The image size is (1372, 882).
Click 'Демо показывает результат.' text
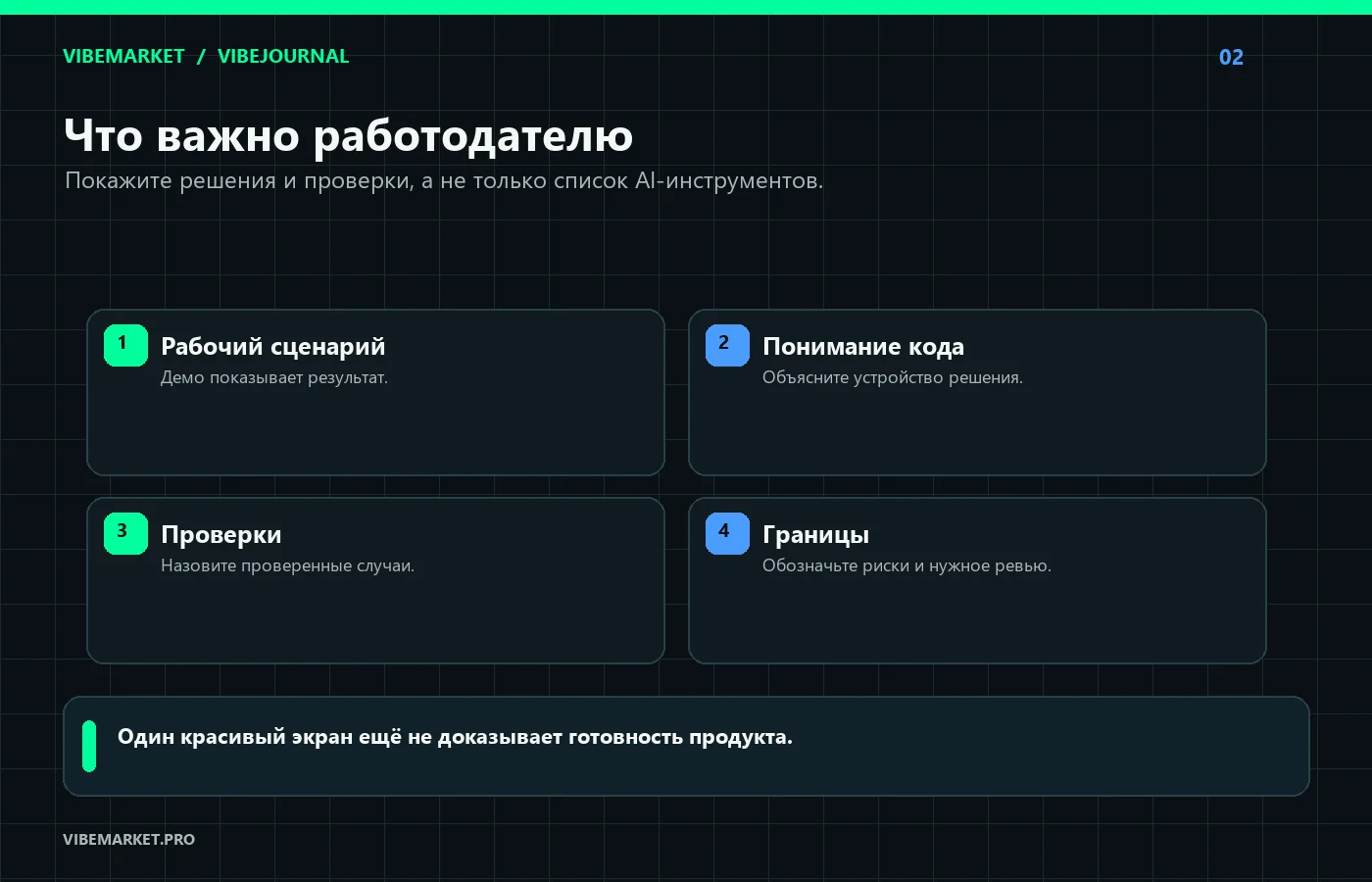tap(274, 377)
